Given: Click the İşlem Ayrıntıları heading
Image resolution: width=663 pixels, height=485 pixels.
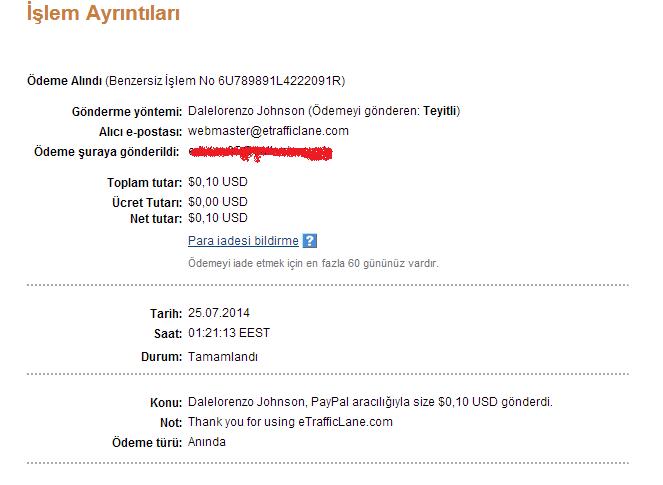Looking at the screenshot, I should pos(103,13).
